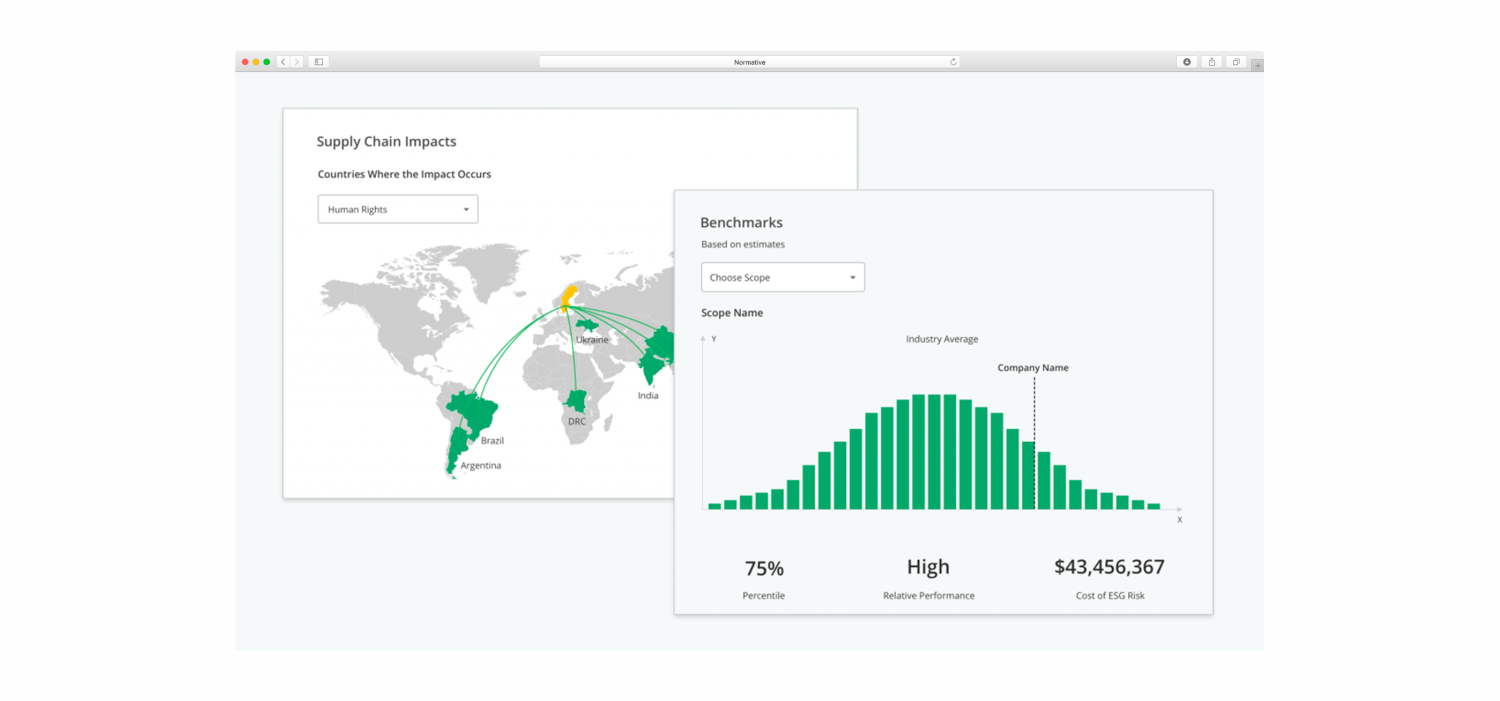This screenshot has width=1500, height=701.
Task: Click the Percentile caption
Action: (x=763, y=596)
